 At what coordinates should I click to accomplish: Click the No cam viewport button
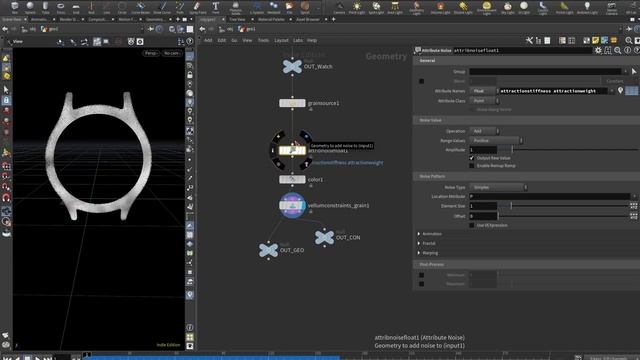tap(171, 53)
